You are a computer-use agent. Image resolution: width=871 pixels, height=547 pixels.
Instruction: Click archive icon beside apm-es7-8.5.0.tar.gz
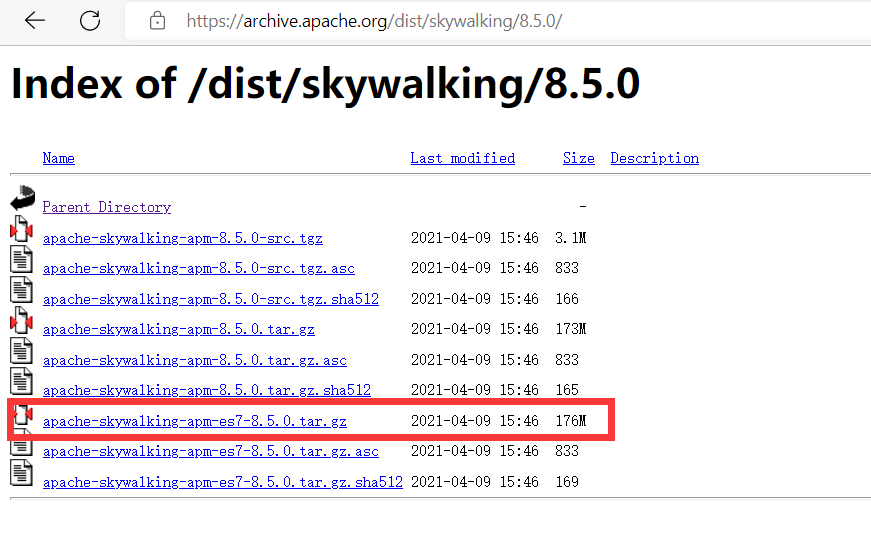click(22, 412)
